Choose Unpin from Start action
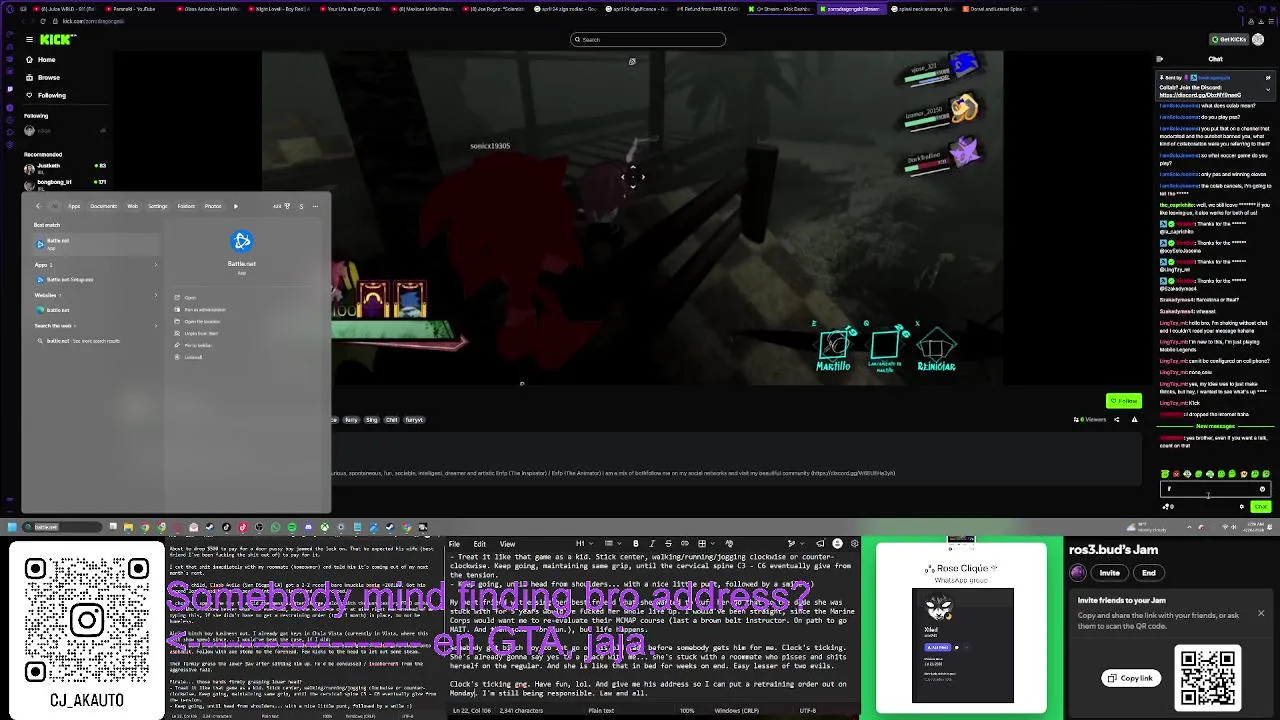 tap(195, 333)
